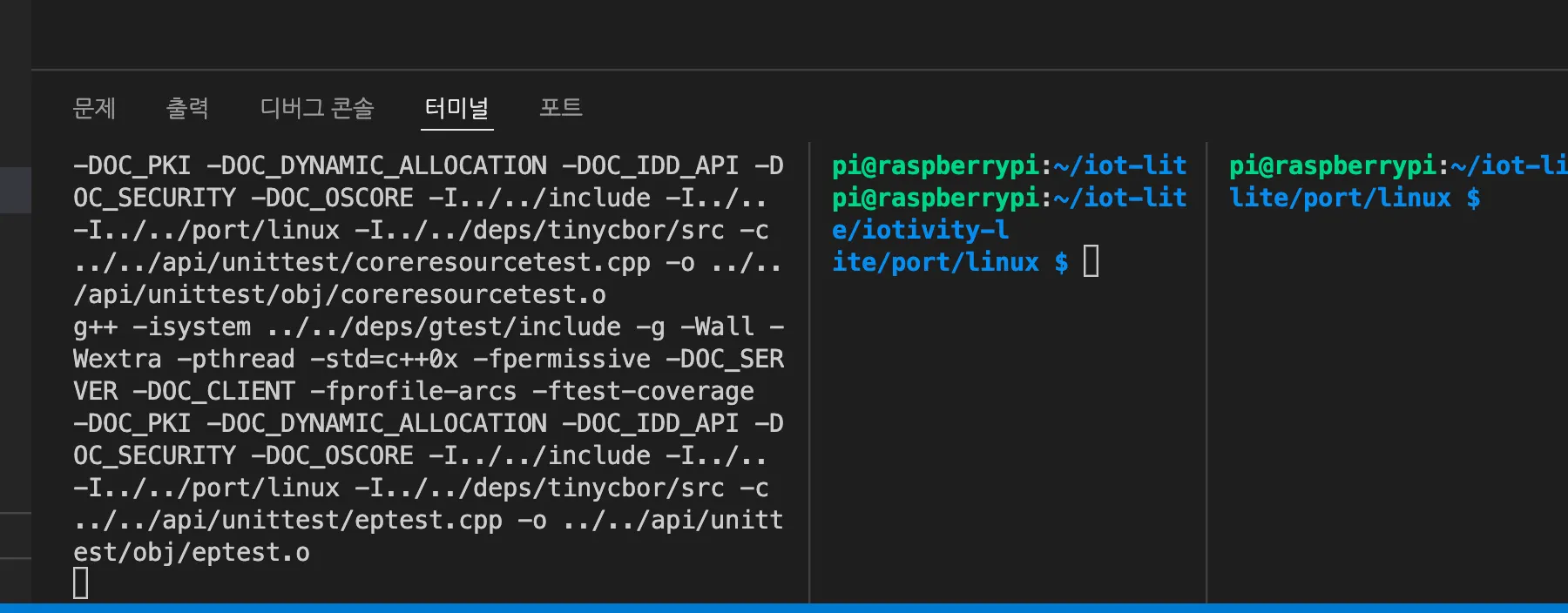Screen dimensions: 1568x613
Task: Focus the middle terminal at its prompt cursor
Action: (1092, 261)
